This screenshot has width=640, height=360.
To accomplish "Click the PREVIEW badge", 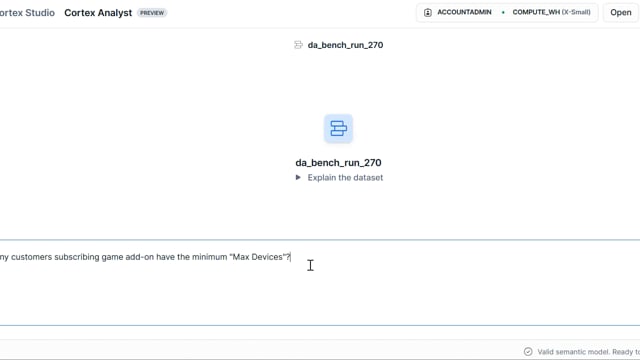I will click(152, 13).
